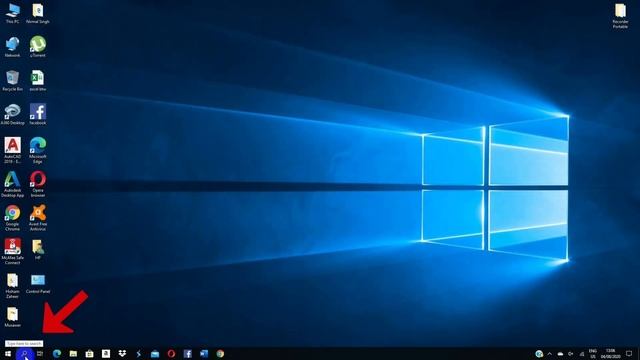Image resolution: width=640 pixels, height=360 pixels.
Task: Open Facebook from the taskbar
Action: click(187, 353)
